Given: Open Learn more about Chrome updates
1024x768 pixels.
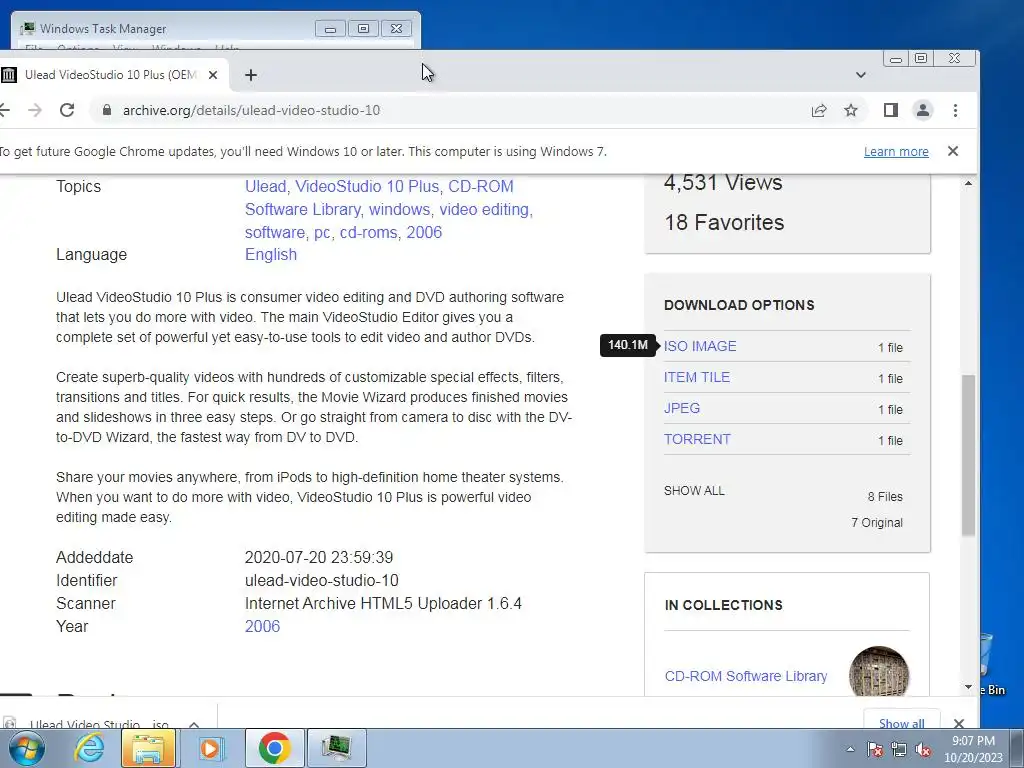Looking at the screenshot, I should coord(896,152).
